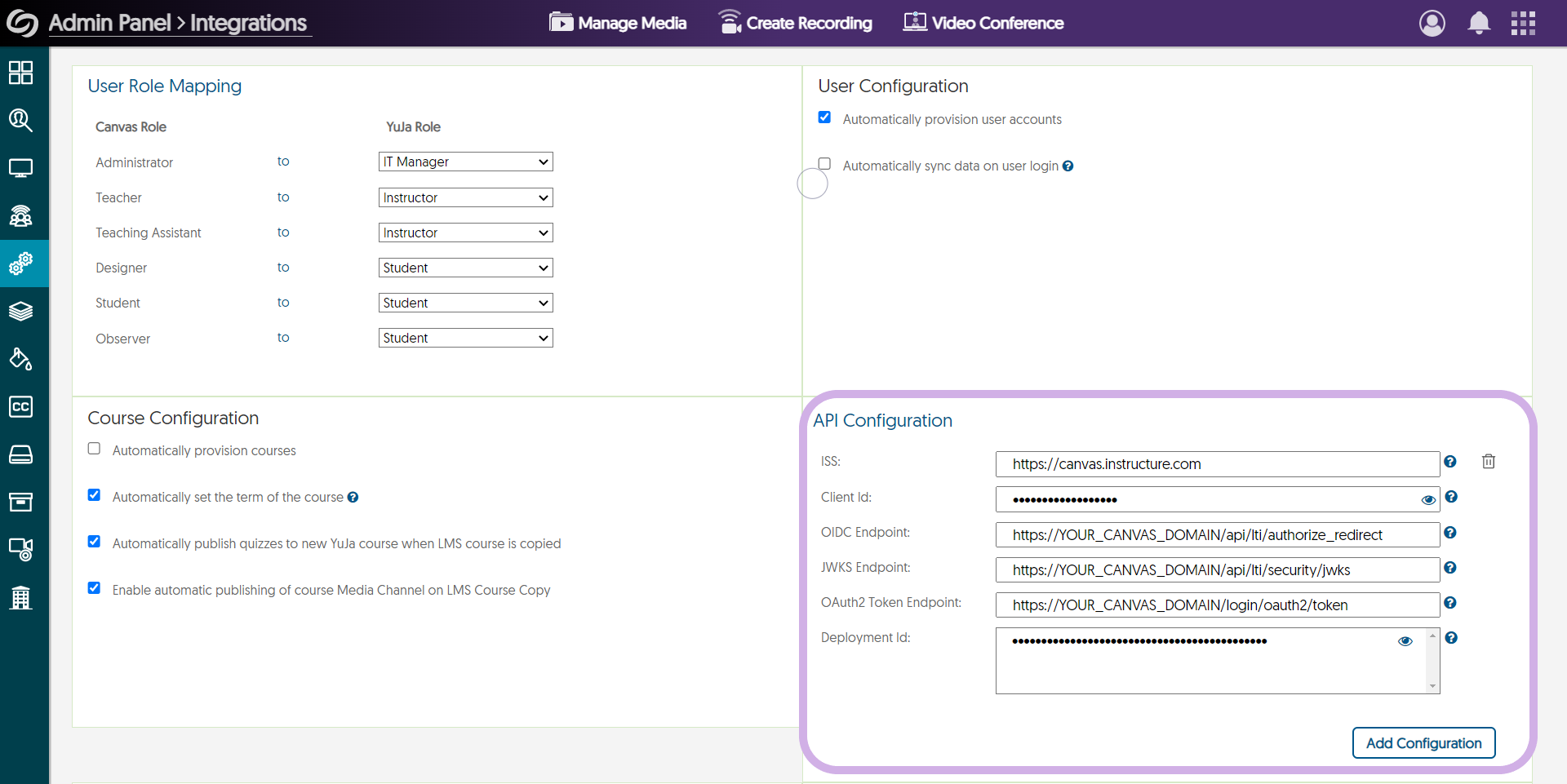Open the Integrations gears icon in sidebar

[21, 264]
